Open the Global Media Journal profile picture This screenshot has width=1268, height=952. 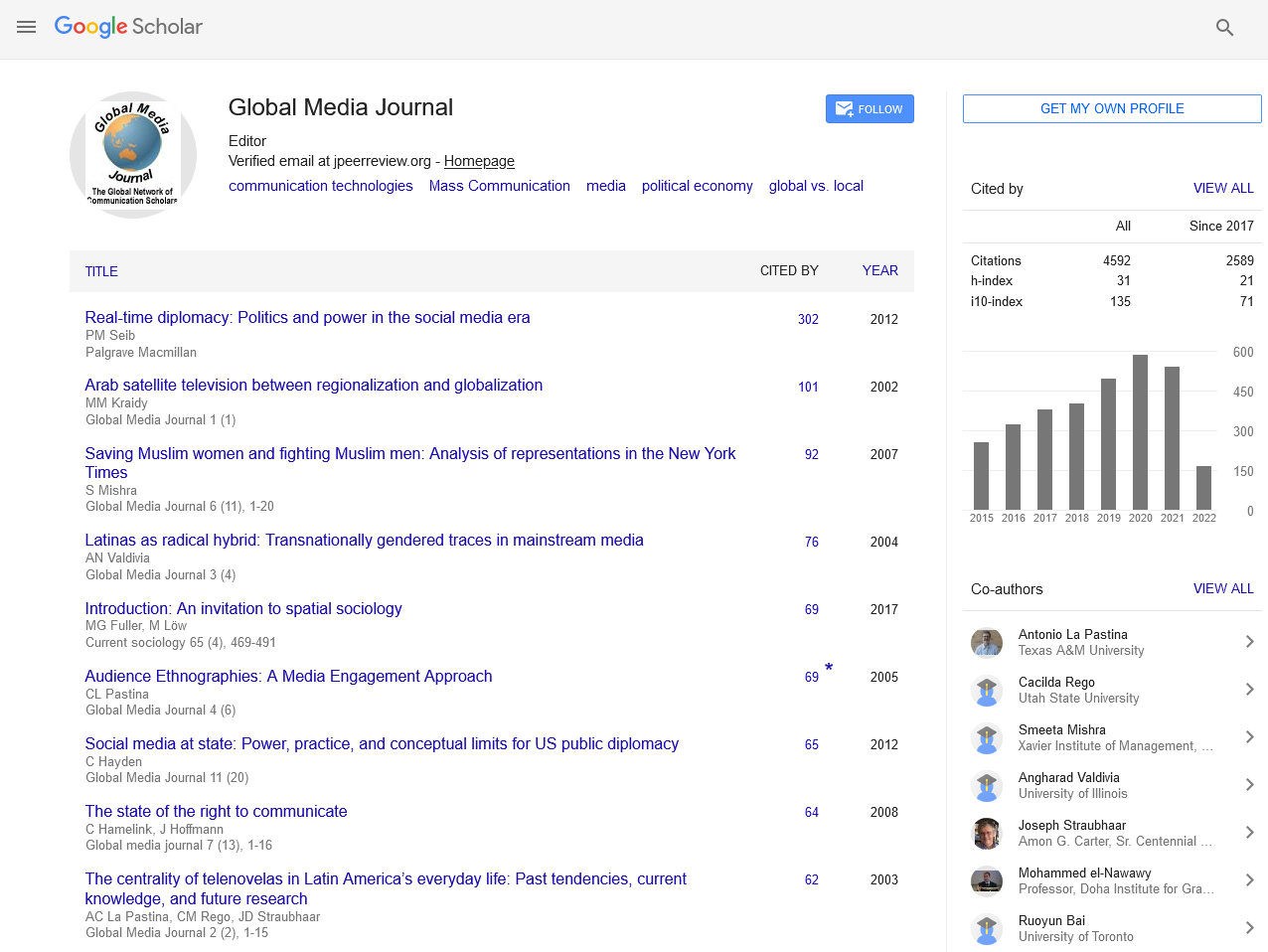pos(133,155)
